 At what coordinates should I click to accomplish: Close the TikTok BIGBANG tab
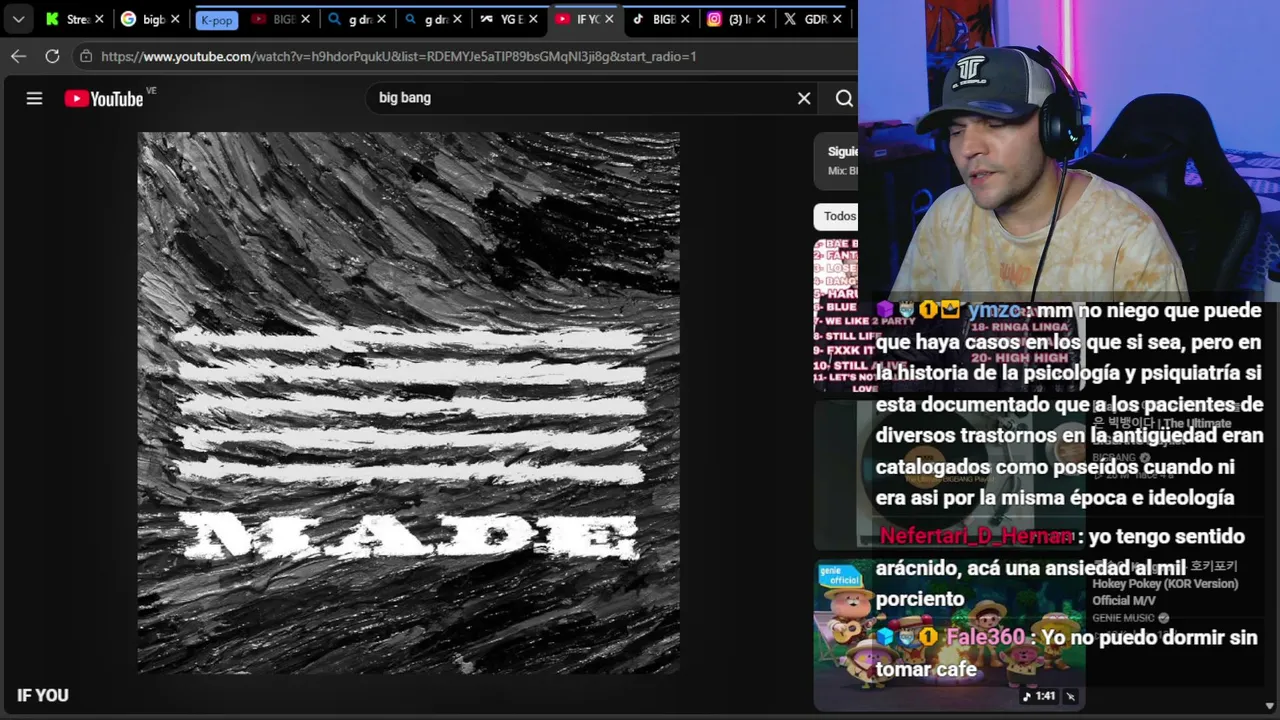(685, 19)
